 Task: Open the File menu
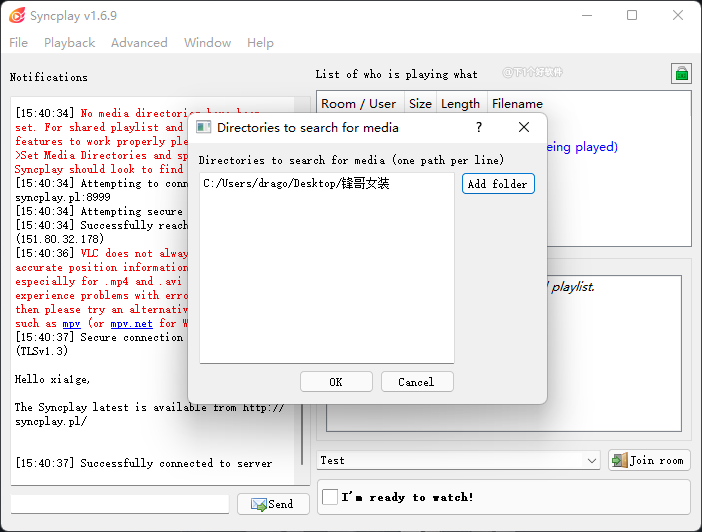pos(19,43)
